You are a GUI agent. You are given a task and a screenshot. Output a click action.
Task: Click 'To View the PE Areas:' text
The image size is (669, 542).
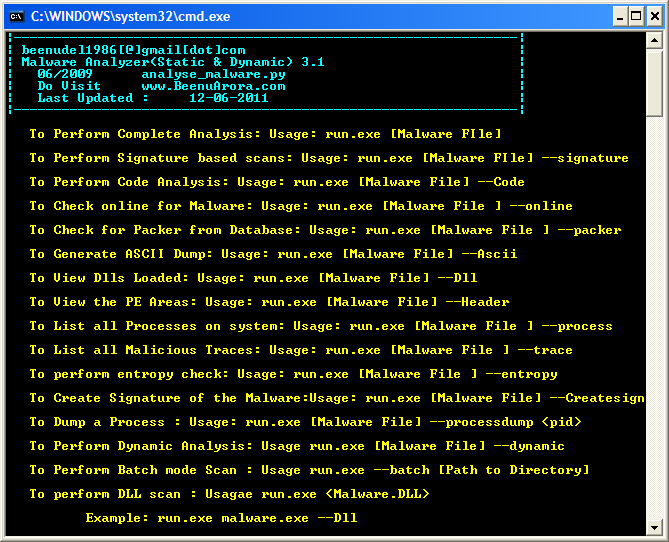113,302
